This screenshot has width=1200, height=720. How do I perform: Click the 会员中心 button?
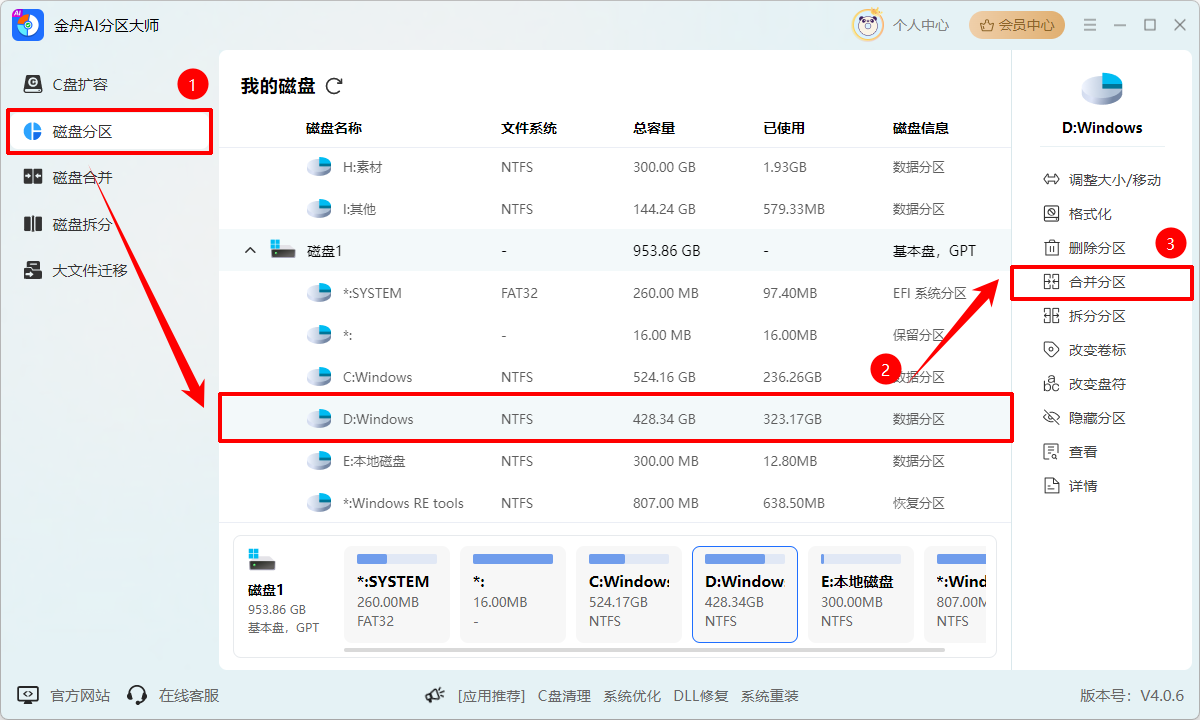(1017, 25)
